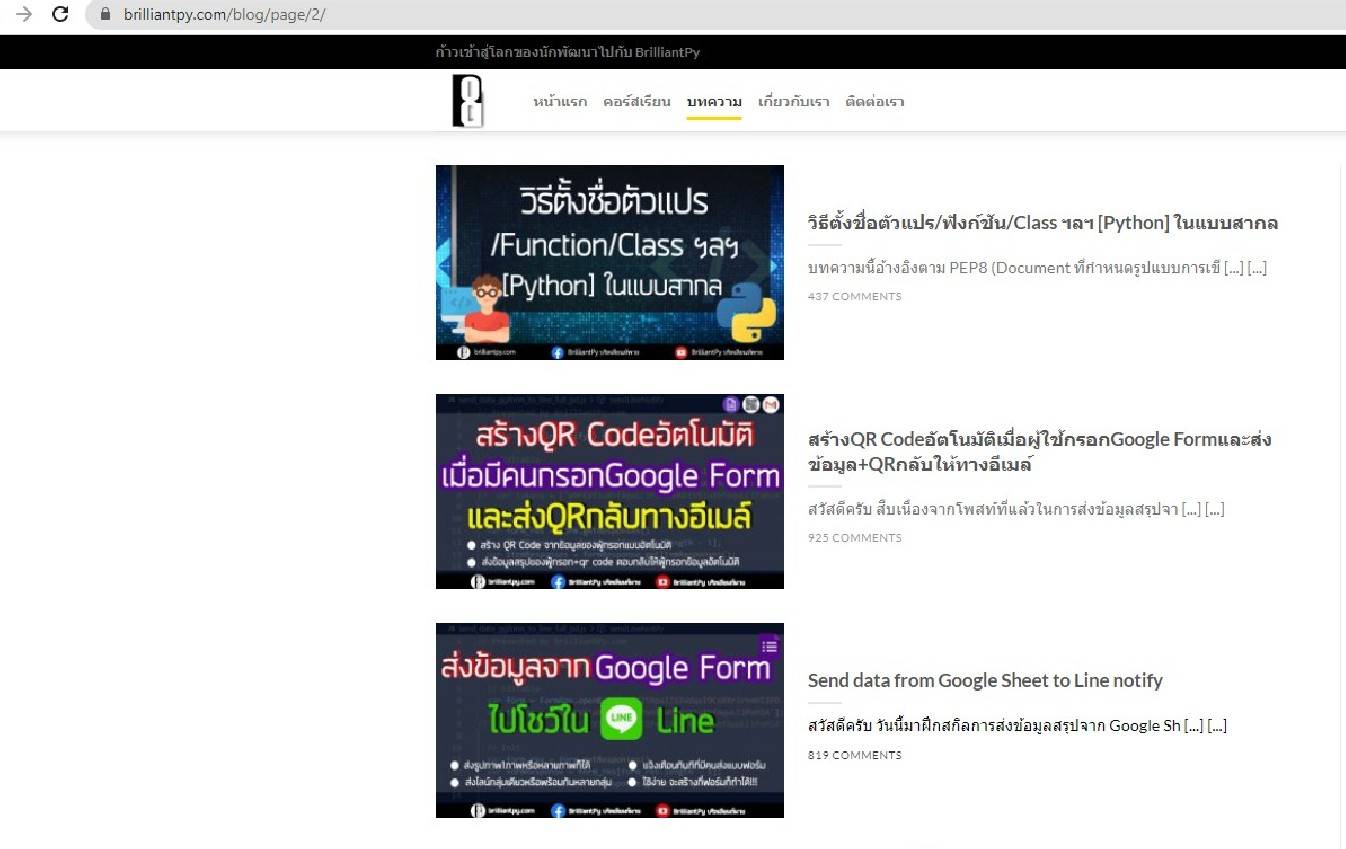Go to the เกี่ยวกับเรา page
1346x849 pixels.
click(x=794, y=102)
